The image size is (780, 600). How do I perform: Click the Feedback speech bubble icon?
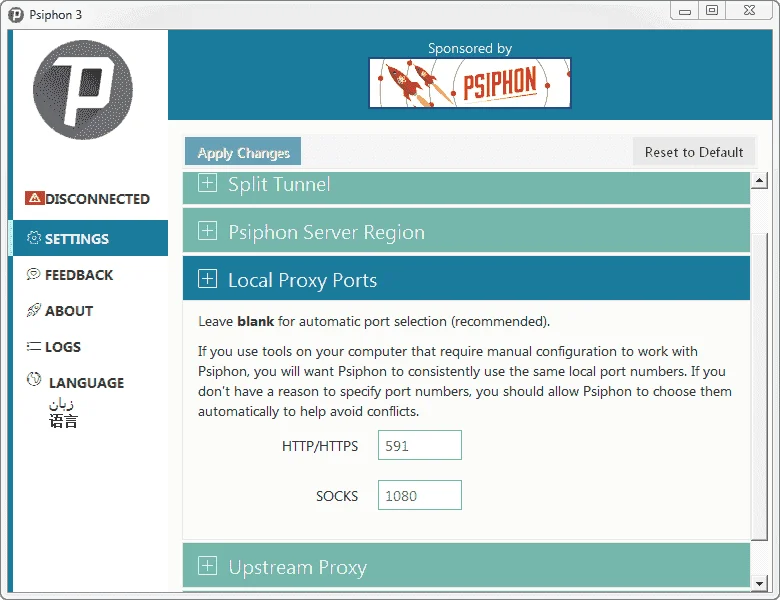[x=33, y=274]
